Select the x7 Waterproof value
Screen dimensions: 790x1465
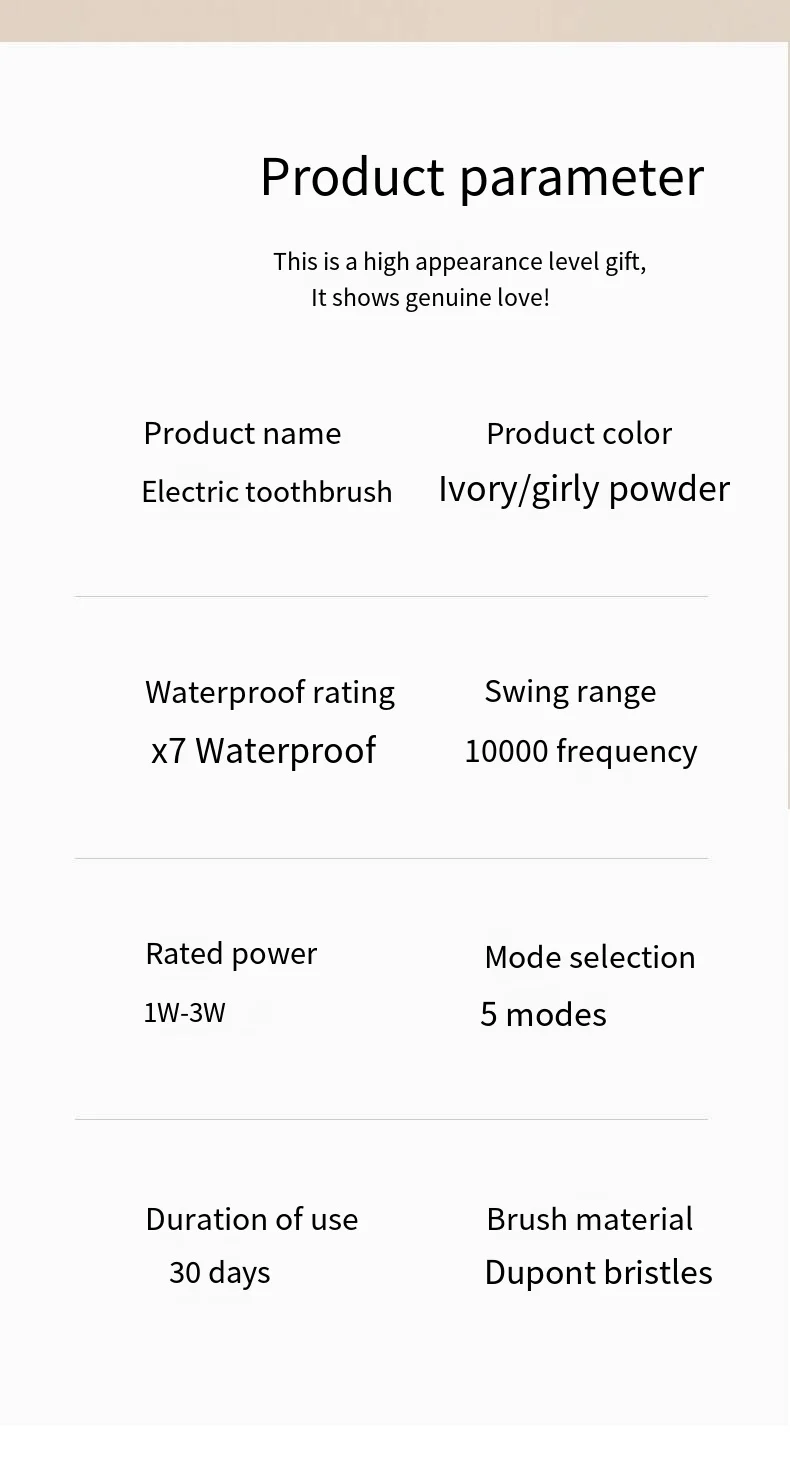[263, 751]
